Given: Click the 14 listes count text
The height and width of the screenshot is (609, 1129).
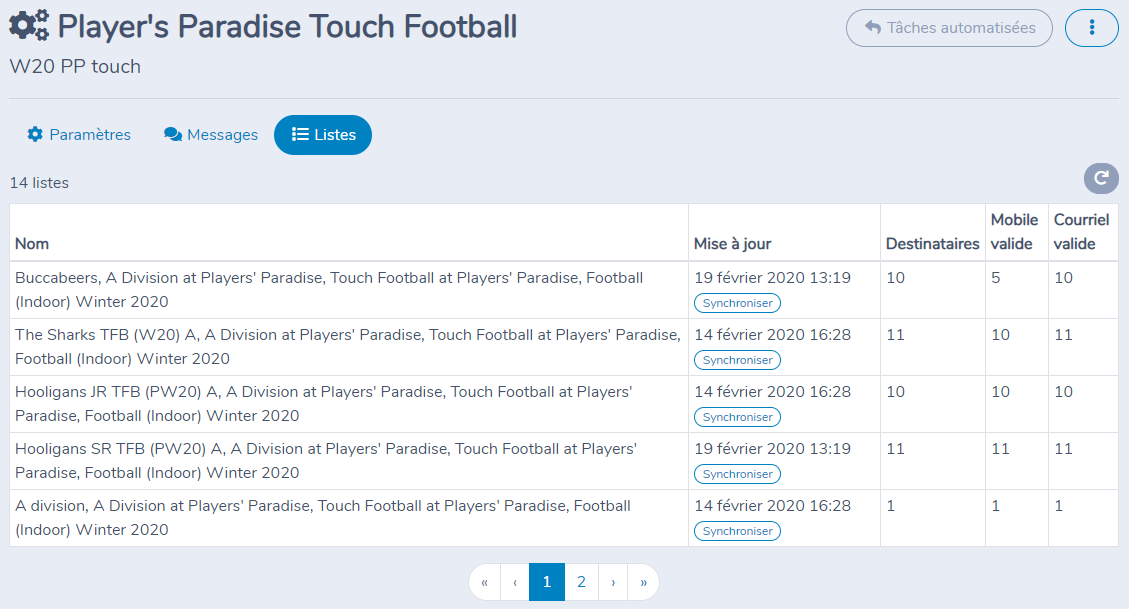Looking at the screenshot, I should click(39, 183).
